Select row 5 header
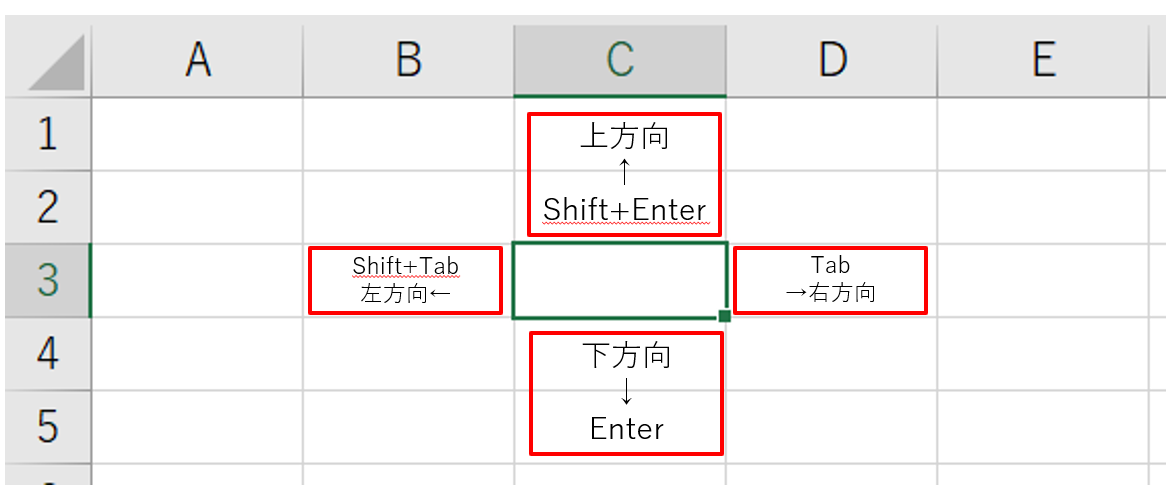 pos(48,427)
